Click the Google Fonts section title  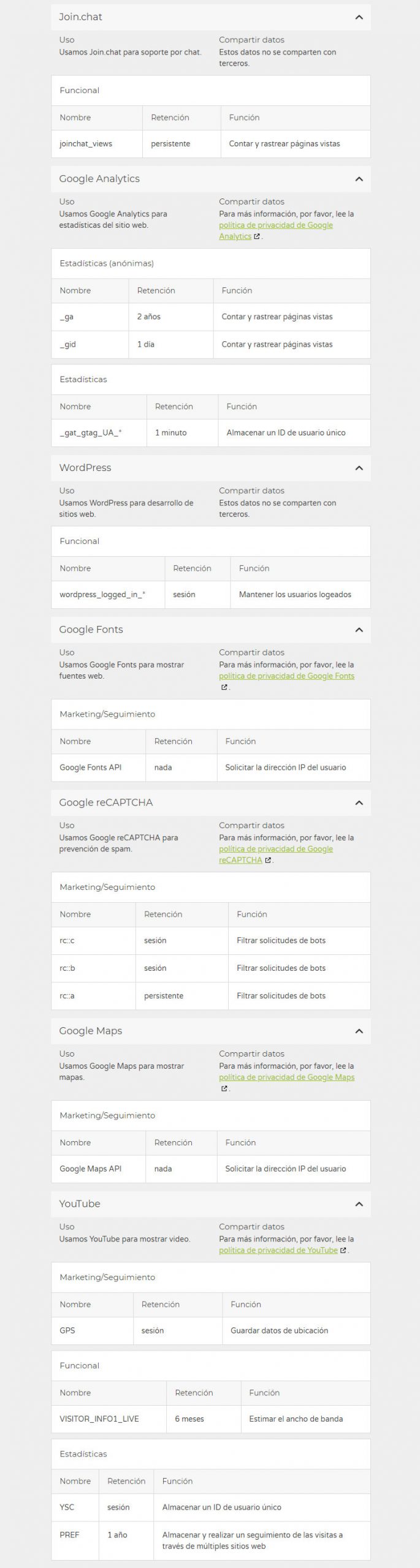pyautogui.click(x=91, y=630)
